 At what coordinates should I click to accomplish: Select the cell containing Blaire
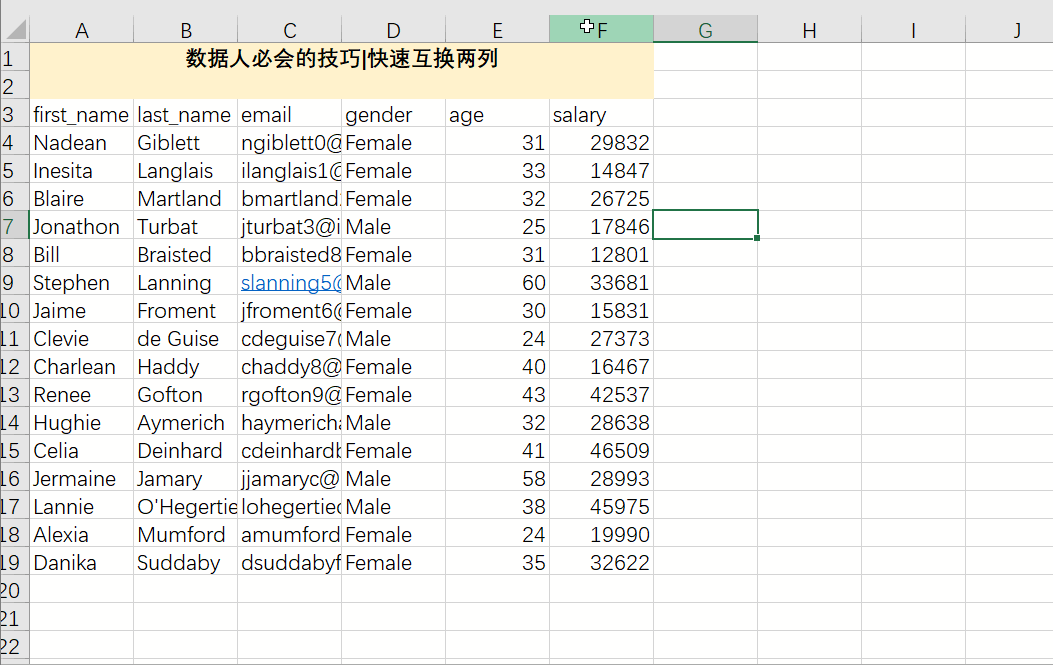point(81,198)
